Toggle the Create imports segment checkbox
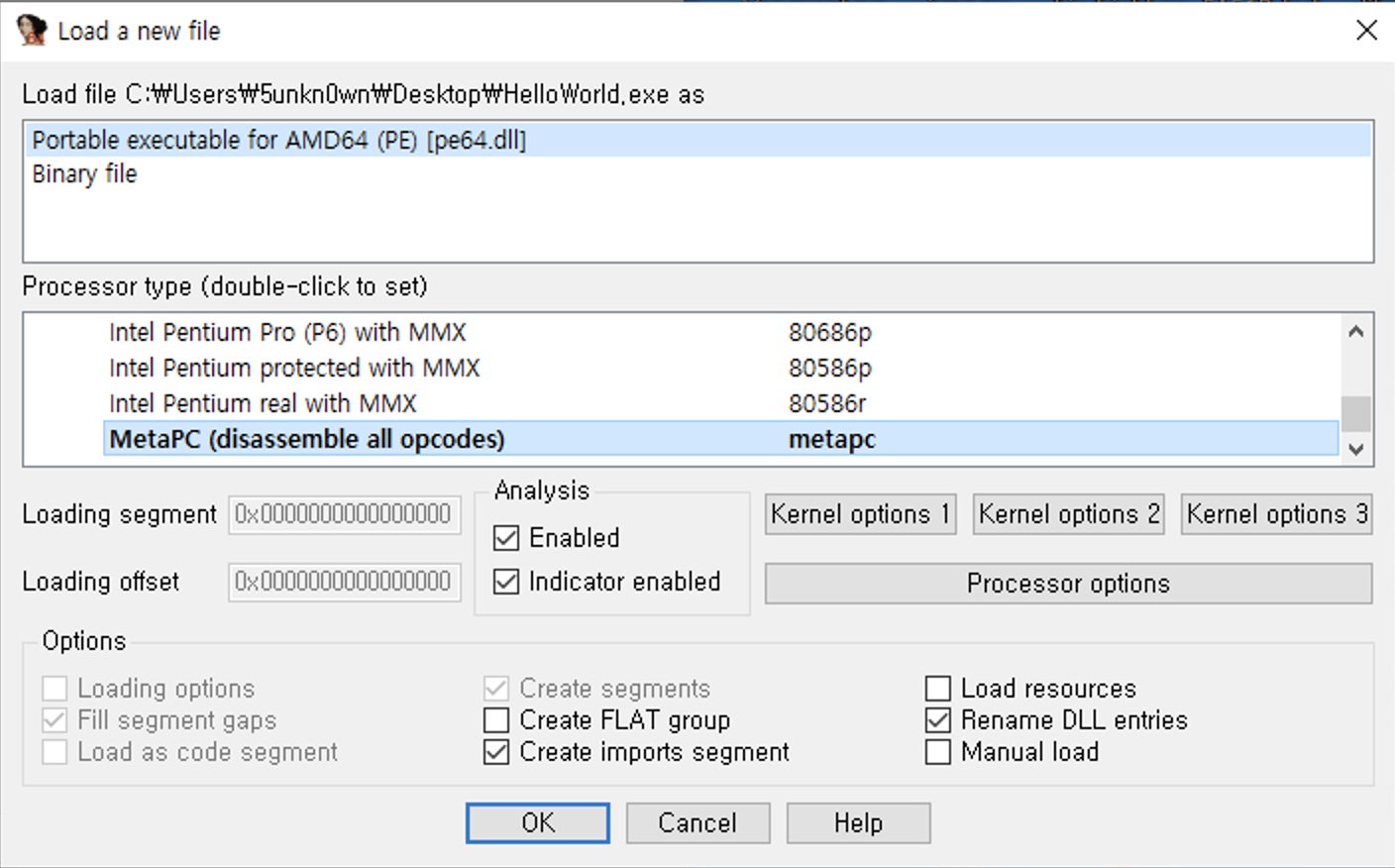Image resolution: width=1395 pixels, height=868 pixels. pyautogui.click(x=496, y=752)
